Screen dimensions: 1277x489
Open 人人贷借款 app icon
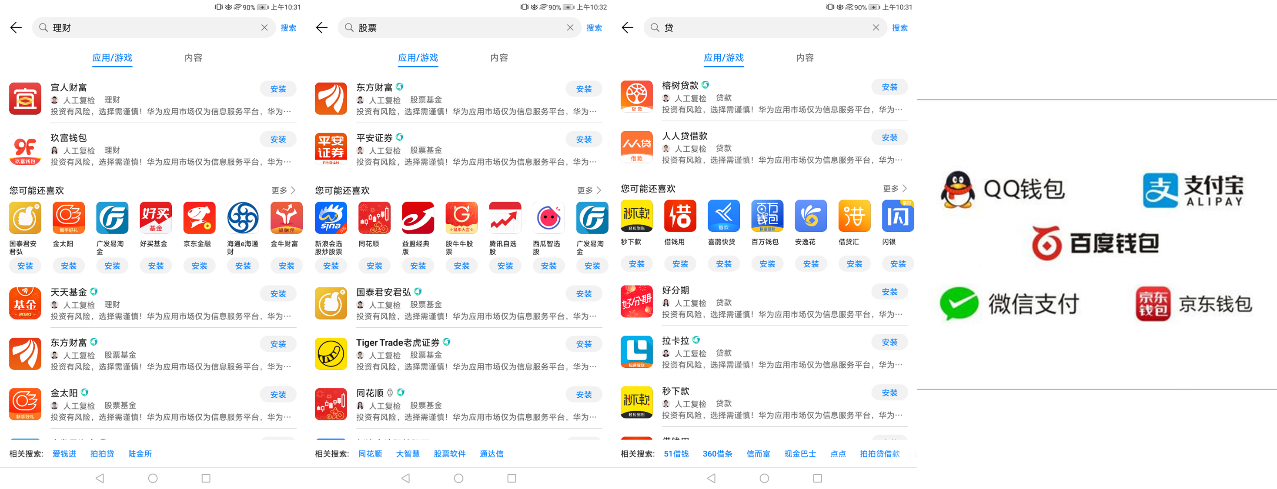637,148
